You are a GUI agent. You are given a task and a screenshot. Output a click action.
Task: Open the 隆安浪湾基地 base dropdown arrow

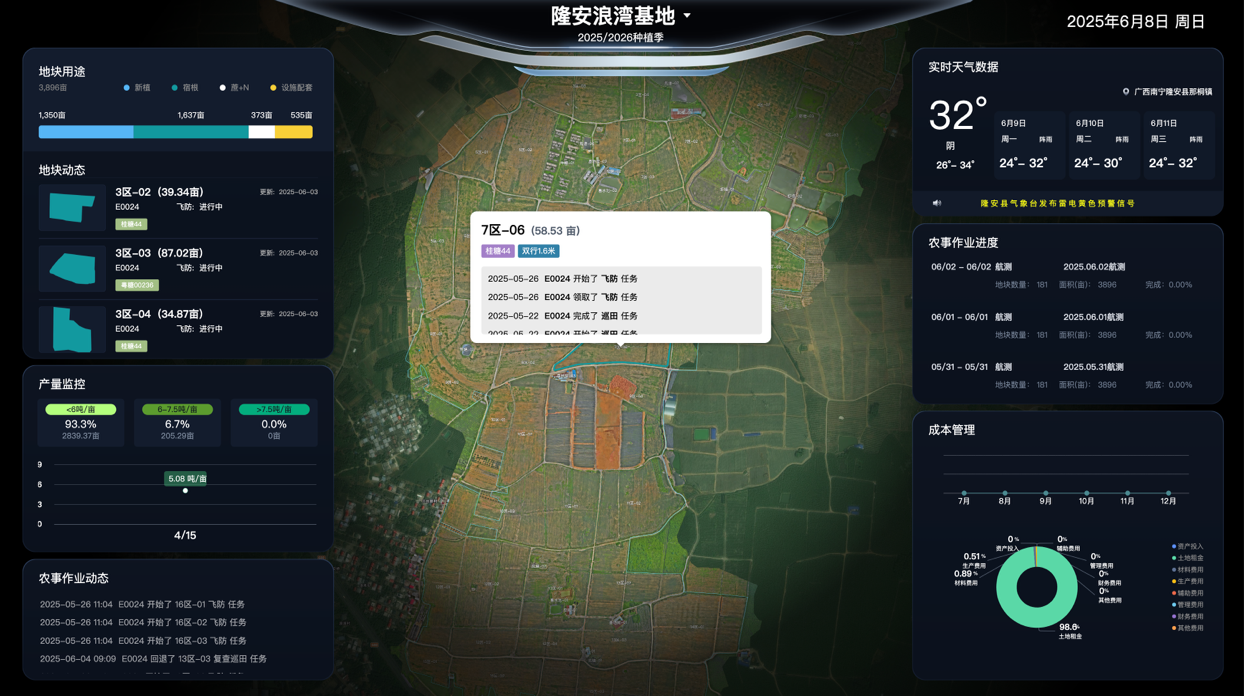click(x=687, y=16)
